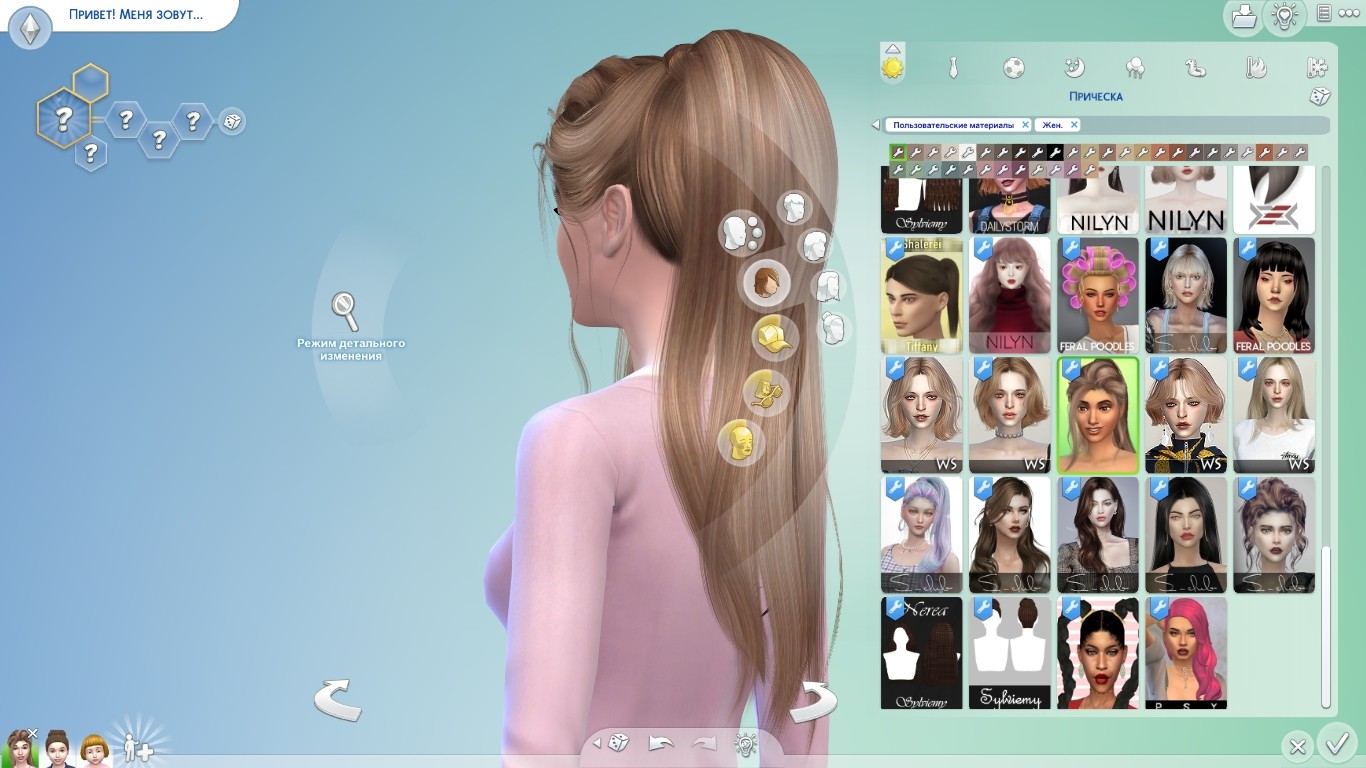Expand the randomize options arrow beside bottom dice
Viewport: 1366px width, 768px height.
tap(598, 743)
